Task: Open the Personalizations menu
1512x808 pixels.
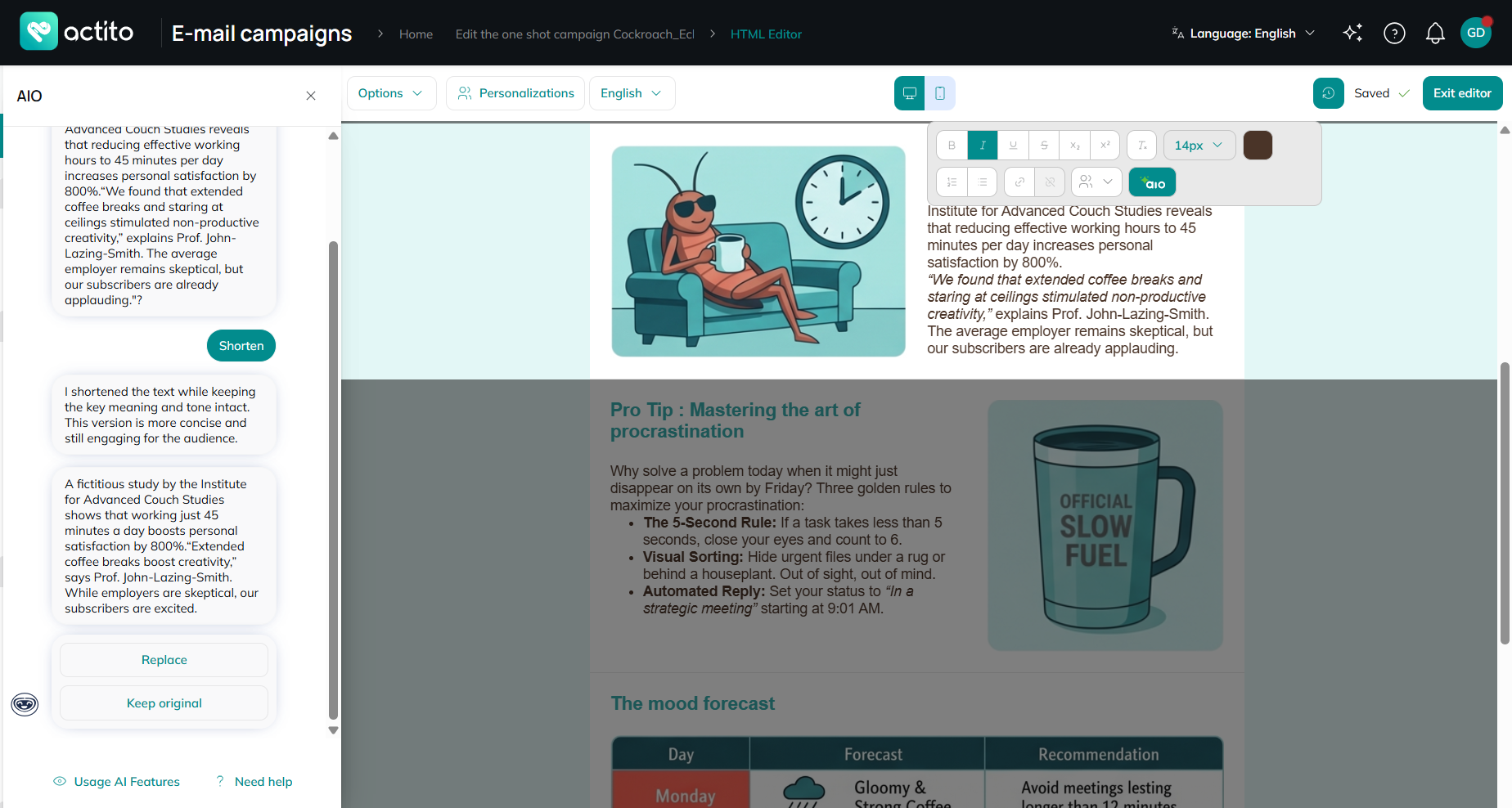Action: click(515, 93)
